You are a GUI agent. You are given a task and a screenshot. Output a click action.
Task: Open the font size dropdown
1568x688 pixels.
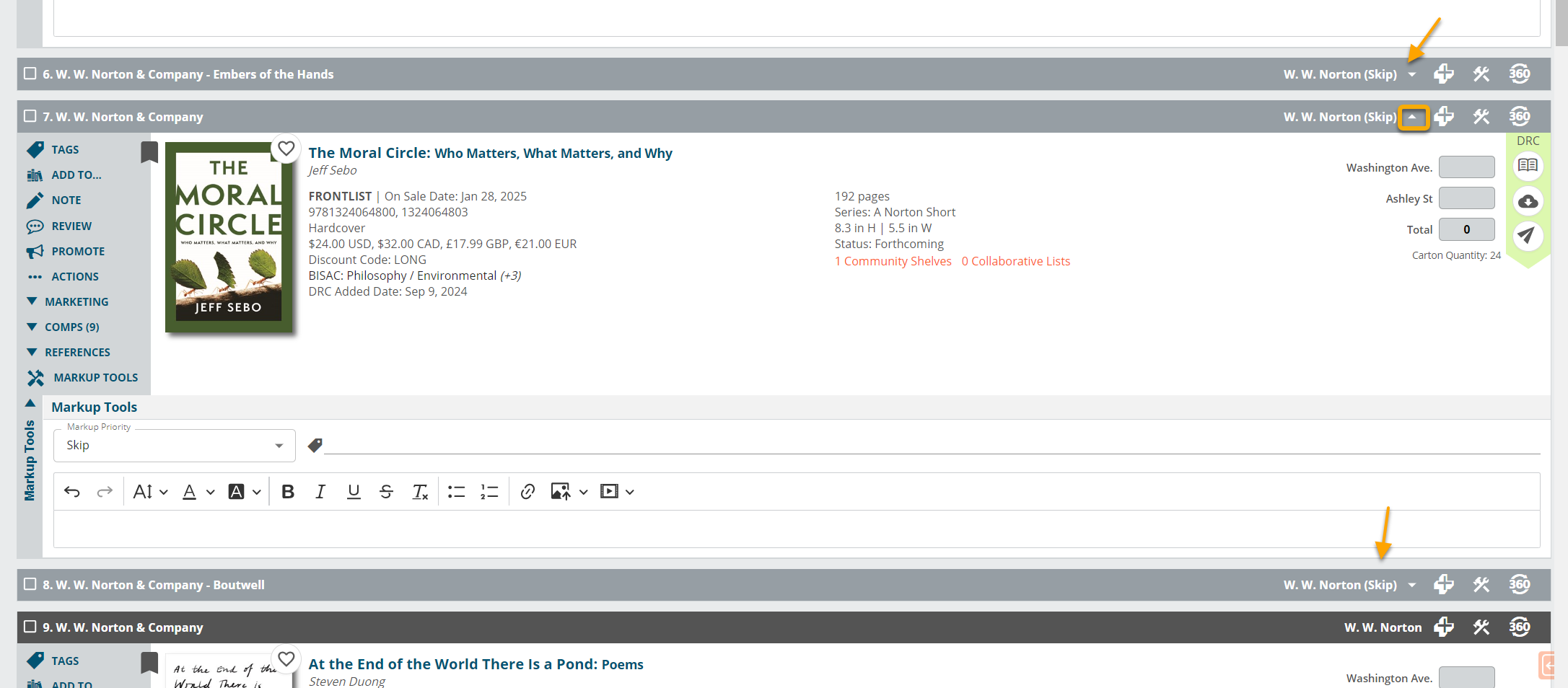pos(150,492)
